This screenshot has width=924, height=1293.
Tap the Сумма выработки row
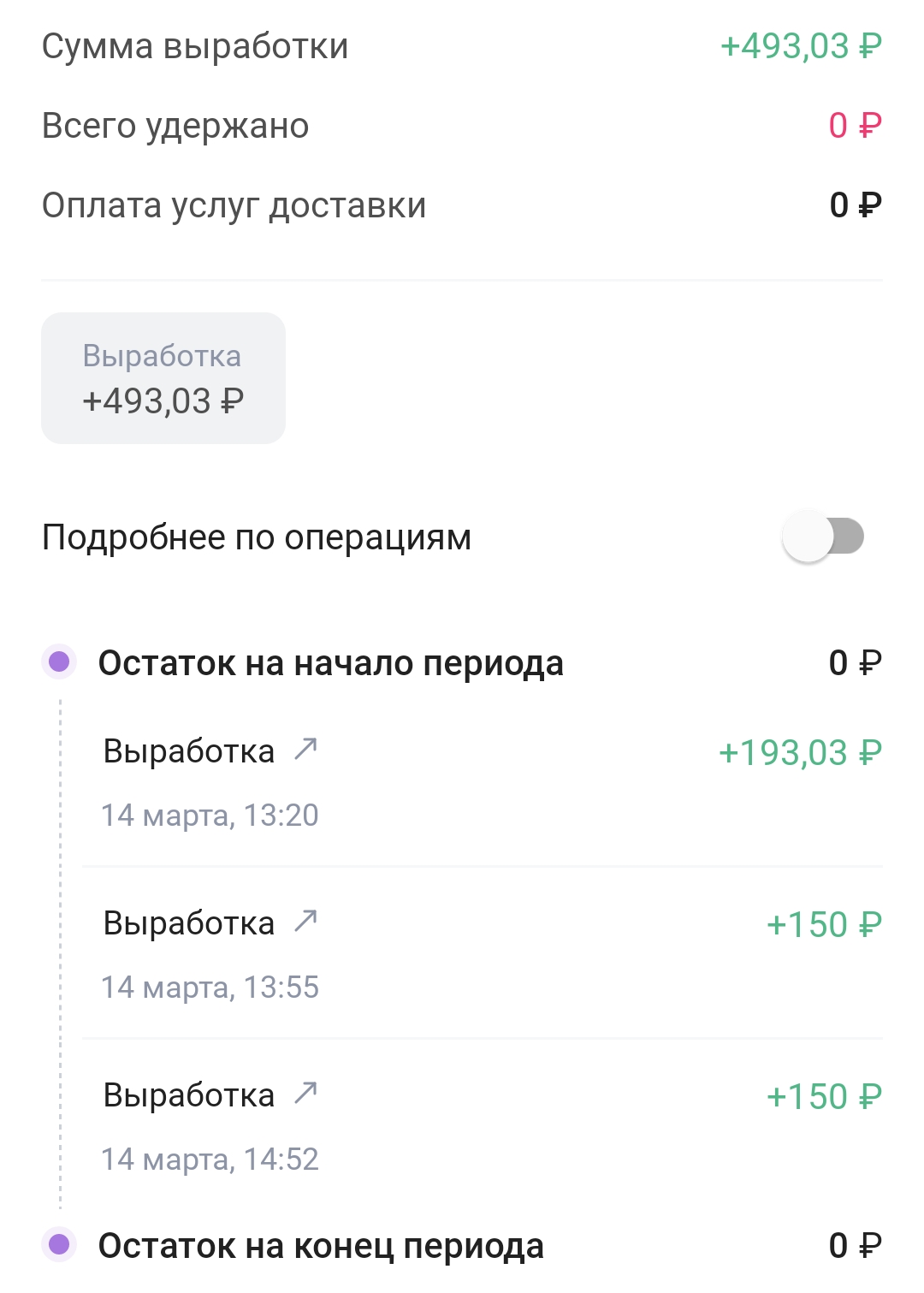coord(462,46)
